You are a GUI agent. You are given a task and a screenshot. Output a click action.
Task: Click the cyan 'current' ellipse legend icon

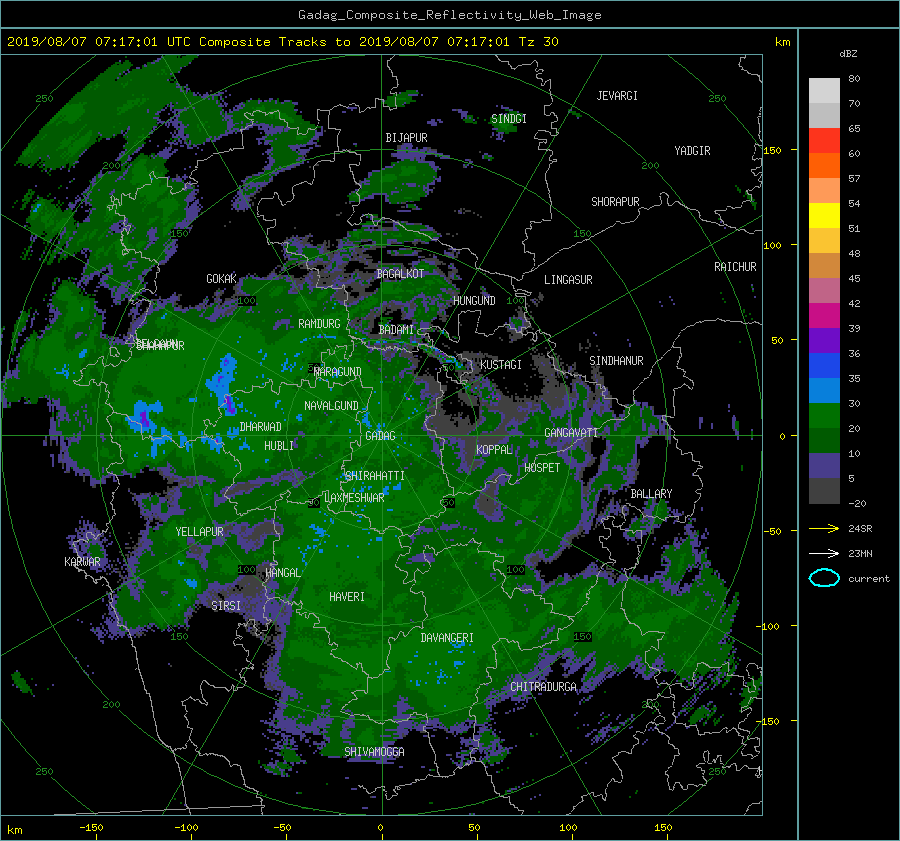point(824,578)
